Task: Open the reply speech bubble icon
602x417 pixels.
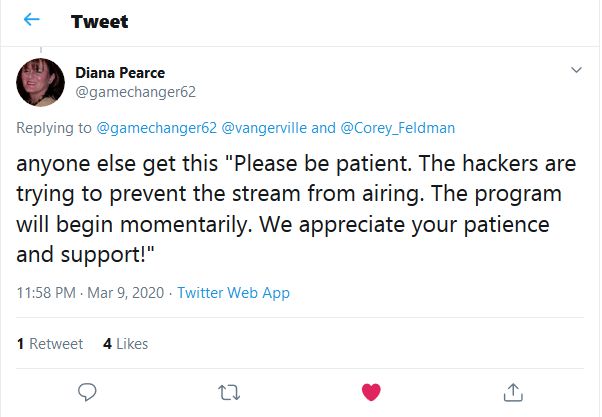Action: point(87,392)
